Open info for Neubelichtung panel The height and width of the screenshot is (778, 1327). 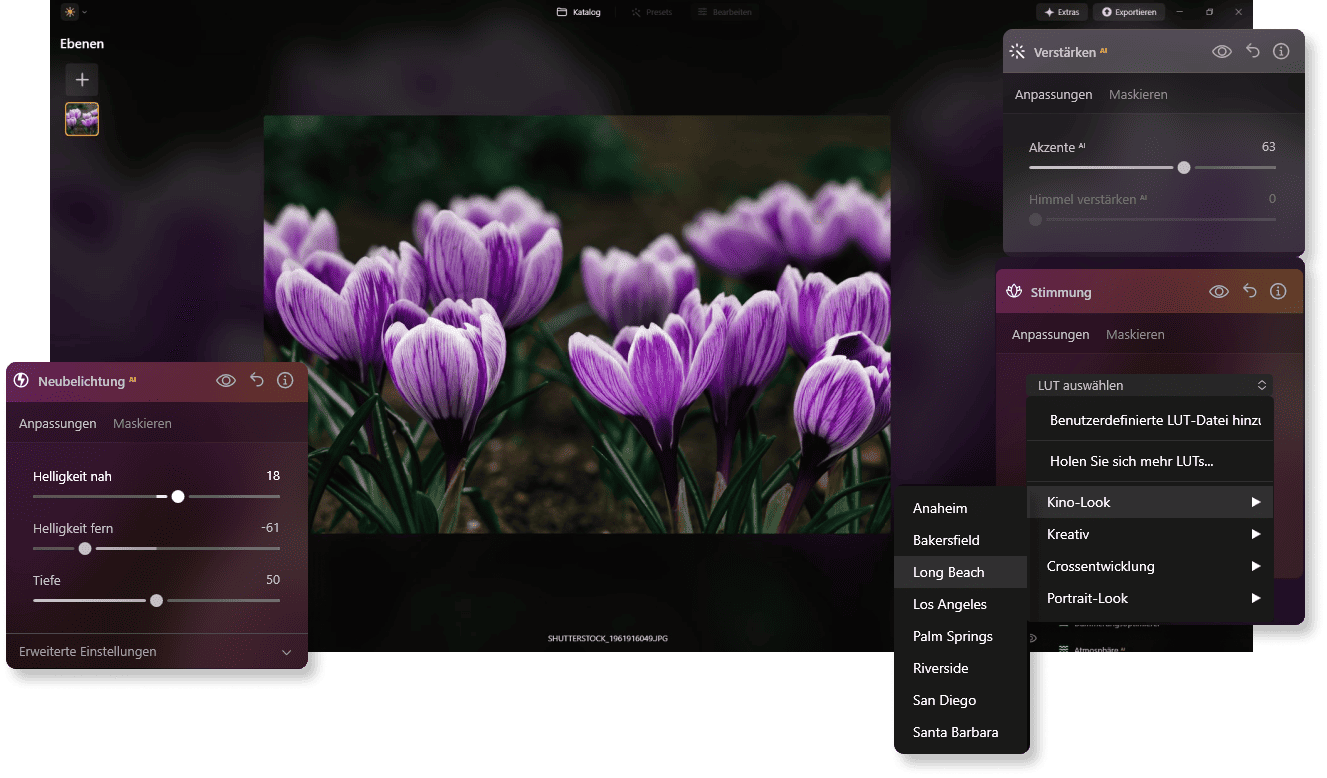coord(285,380)
